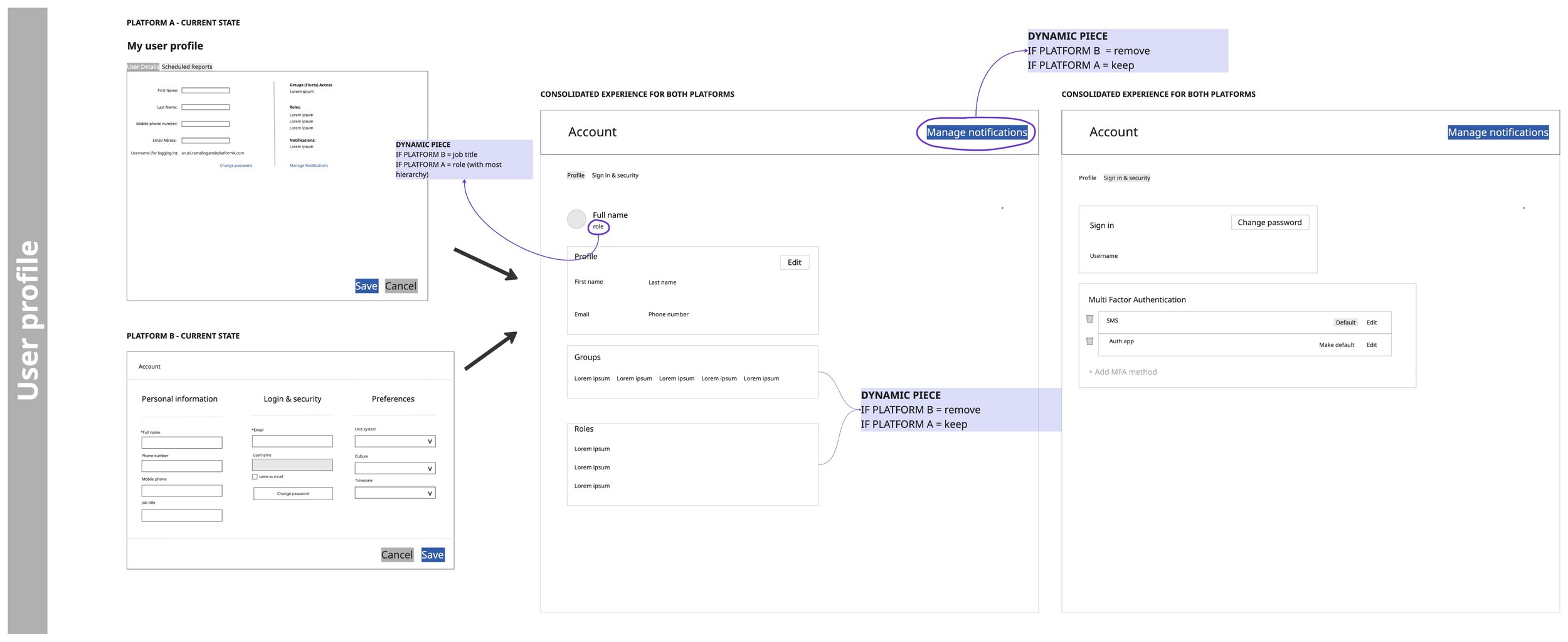This screenshot has height=642, width=1568.
Task: Click the Mobile phone number input in Platform A
Action: (x=206, y=124)
